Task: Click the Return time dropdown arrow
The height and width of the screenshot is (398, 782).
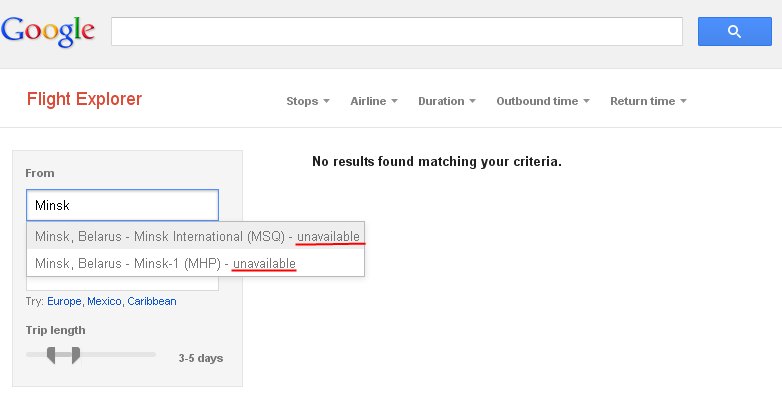Action: (x=683, y=101)
